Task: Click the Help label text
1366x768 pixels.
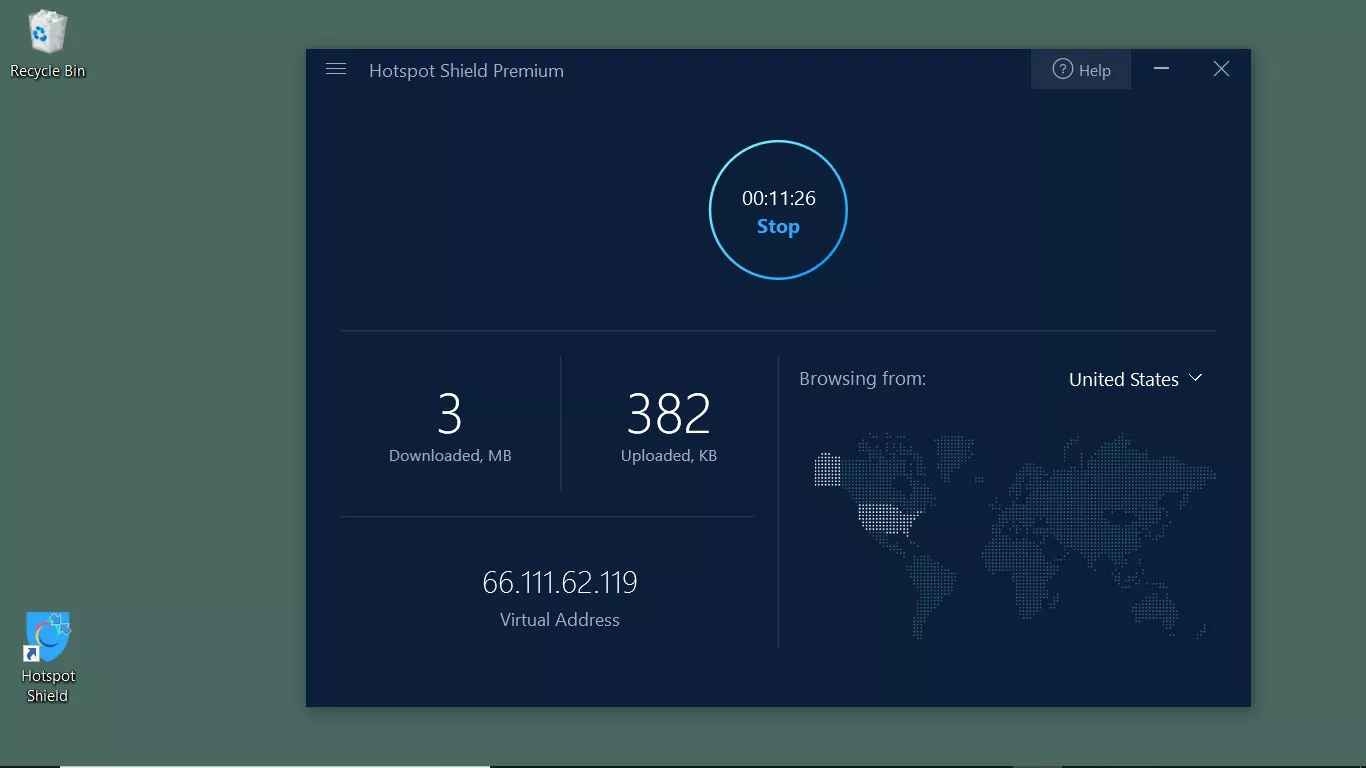Action: tap(1095, 71)
